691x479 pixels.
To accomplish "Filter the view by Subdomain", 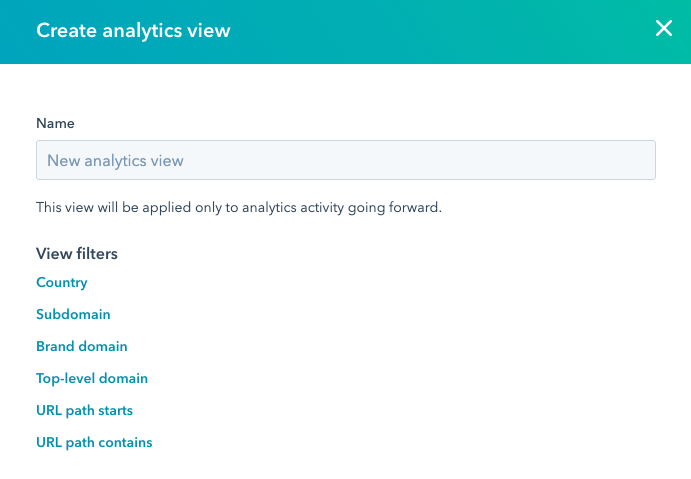I will 73,315.
